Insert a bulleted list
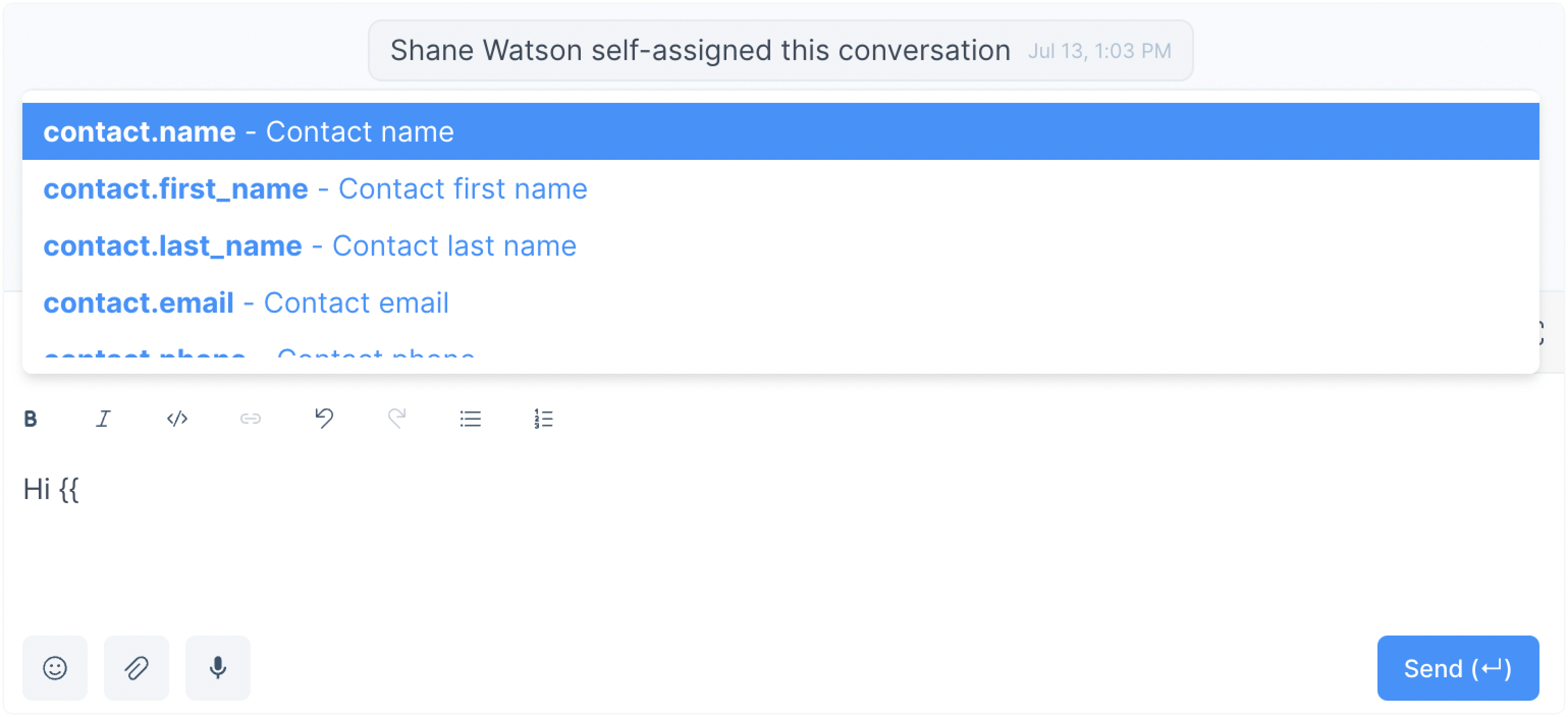1568x717 pixels. [471, 419]
